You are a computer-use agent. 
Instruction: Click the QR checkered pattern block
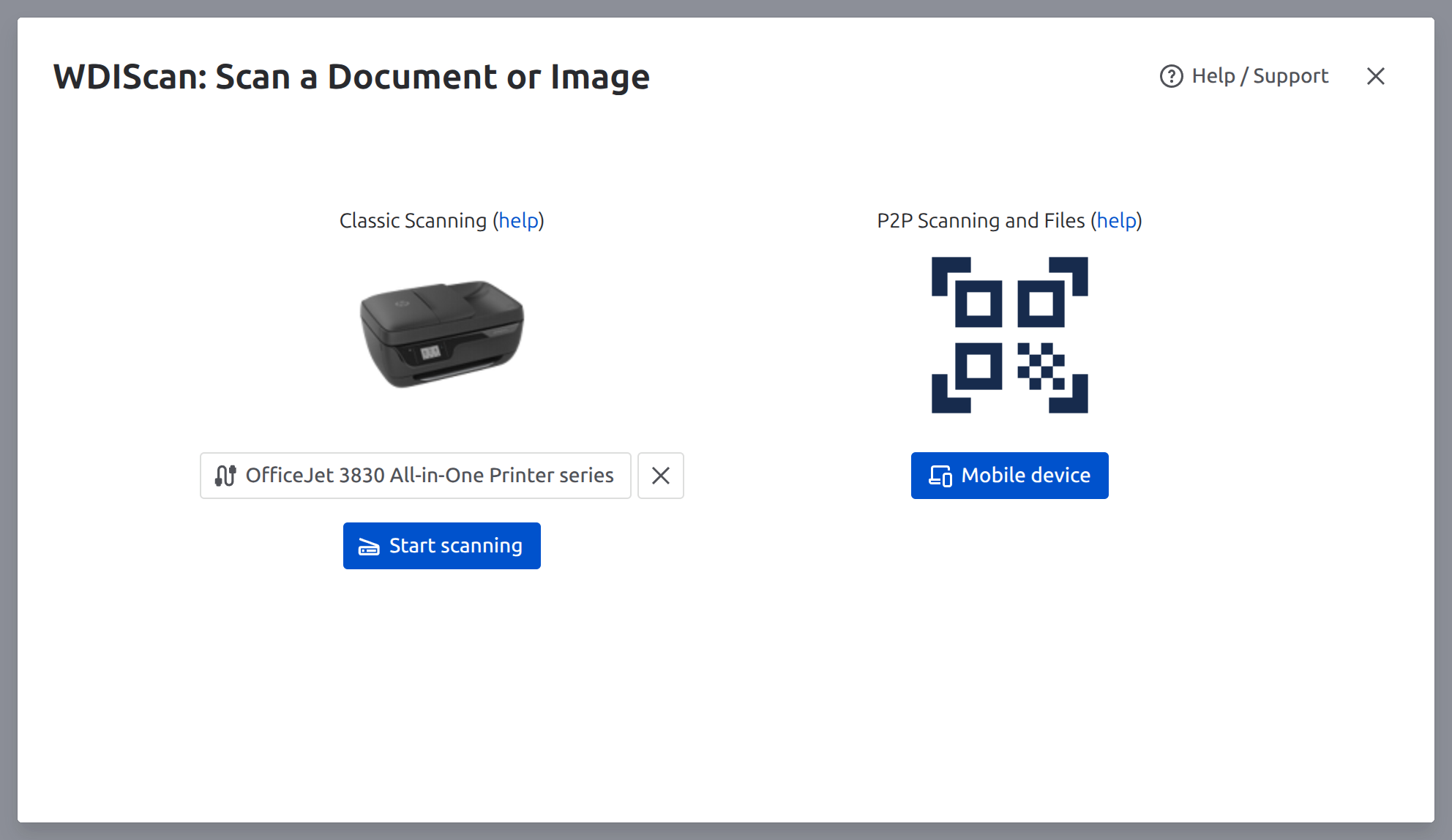1041,366
